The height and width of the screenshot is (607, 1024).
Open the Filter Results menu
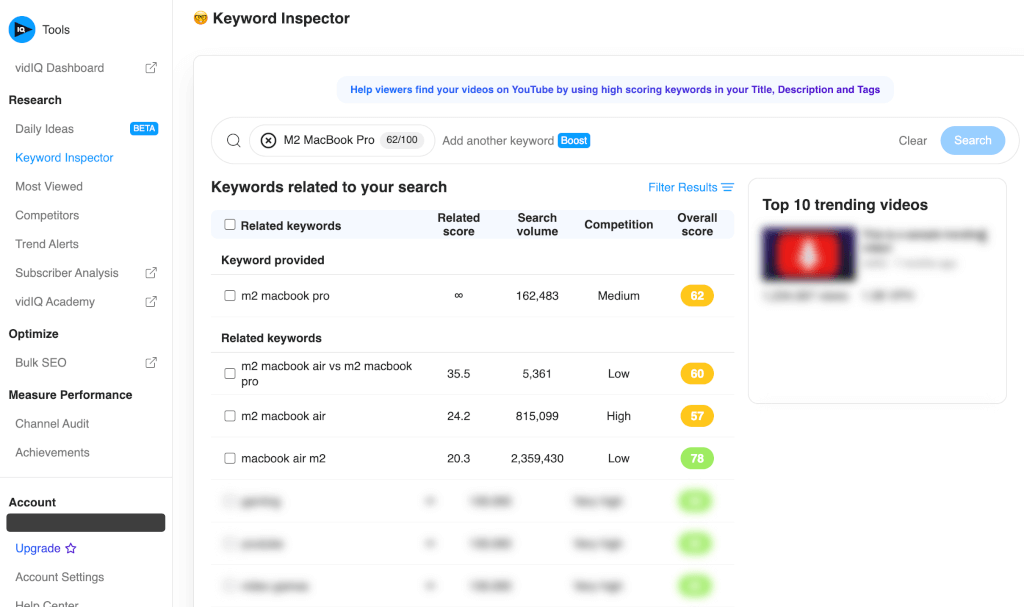tap(690, 187)
